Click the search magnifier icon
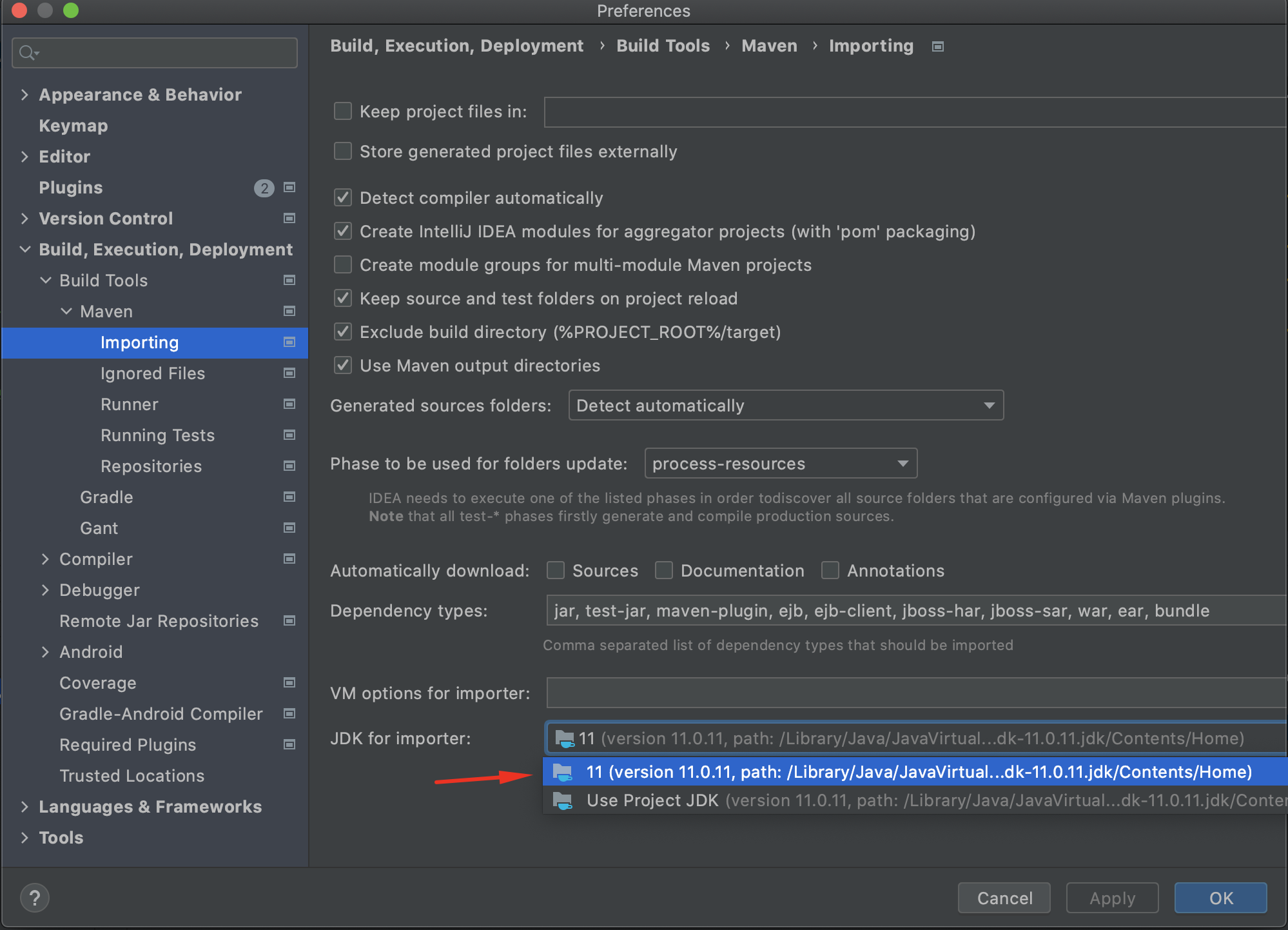The height and width of the screenshot is (930, 1288). [27, 53]
